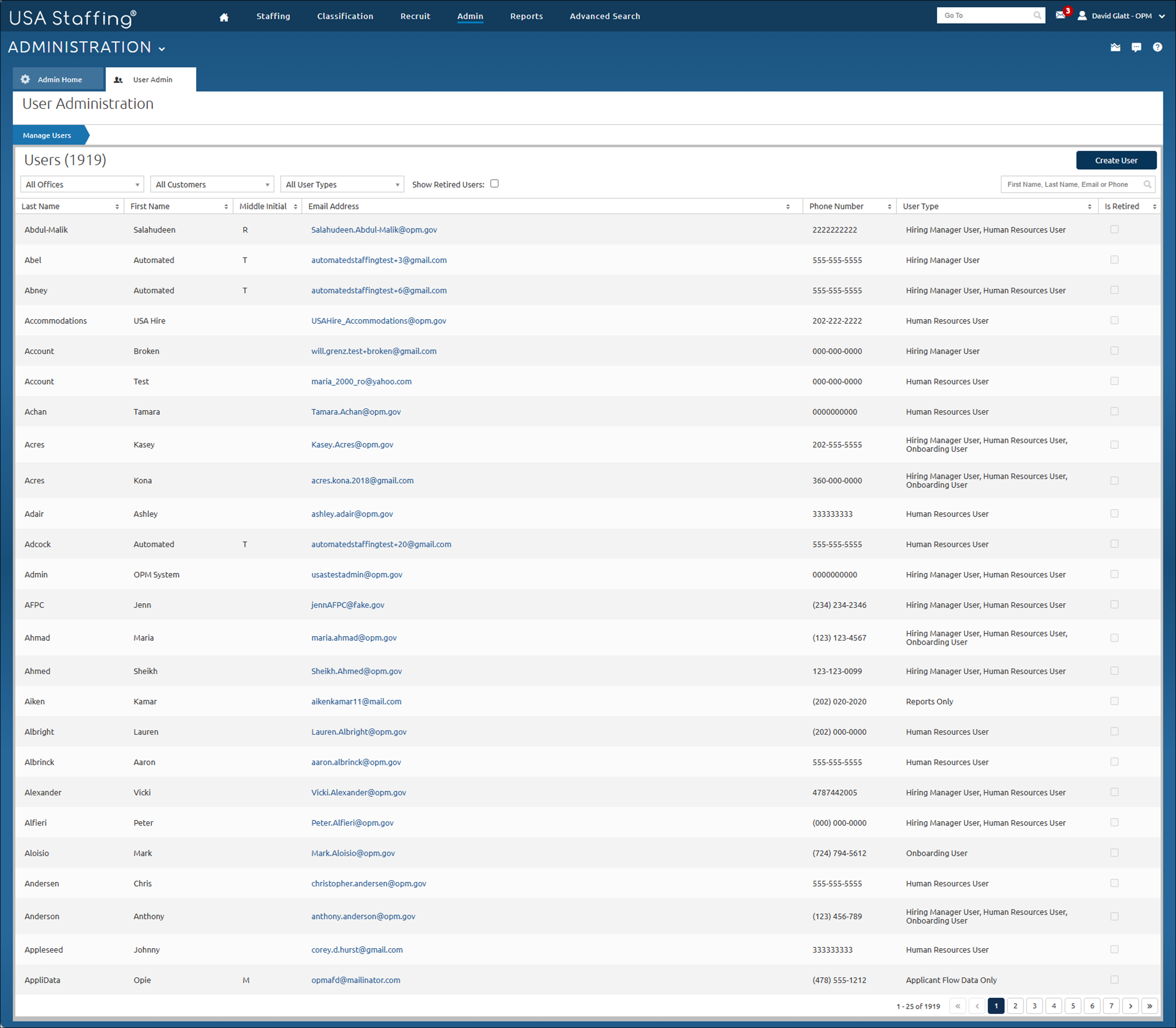Go to the previous page arrow
The width and height of the screenshot is (1176, 1028).
click(x=977, y=1005)
